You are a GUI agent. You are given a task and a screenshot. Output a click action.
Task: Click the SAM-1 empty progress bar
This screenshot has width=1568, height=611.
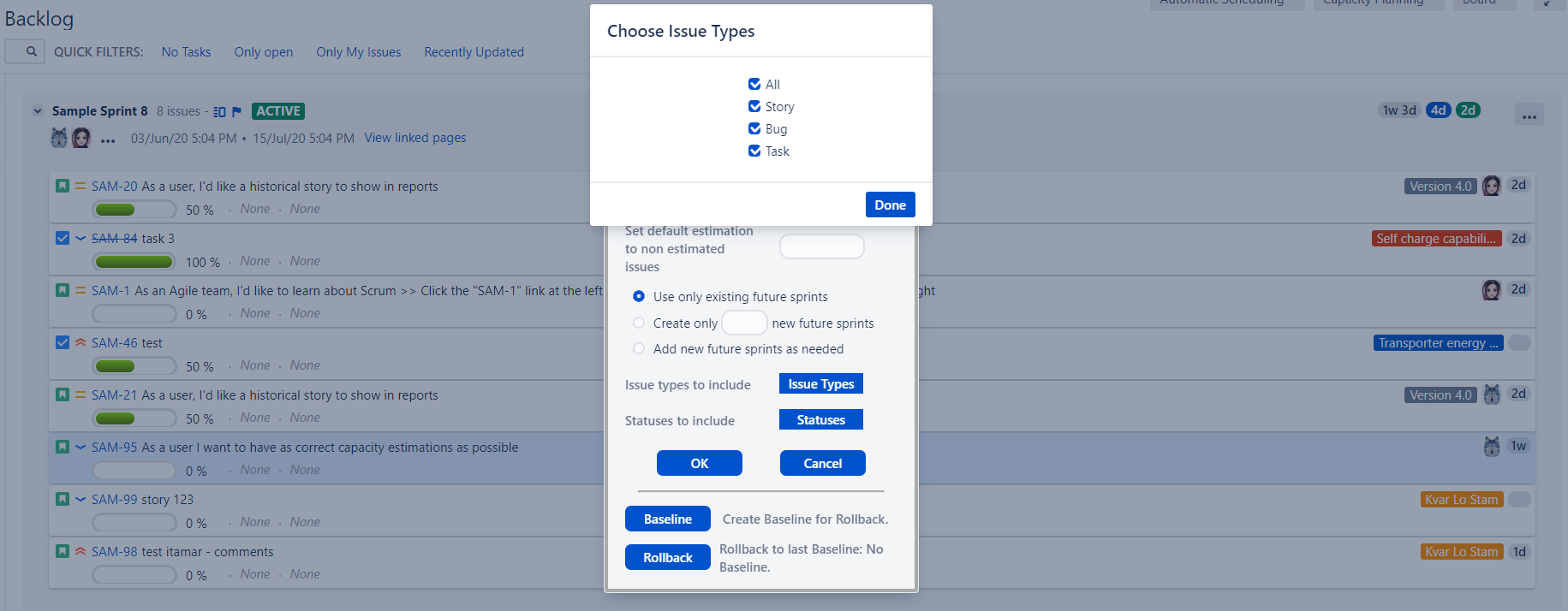[x=134, y=314]
